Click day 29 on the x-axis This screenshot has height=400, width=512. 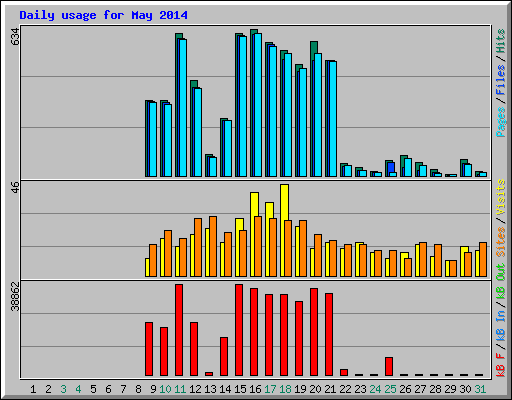coord(450,389)
